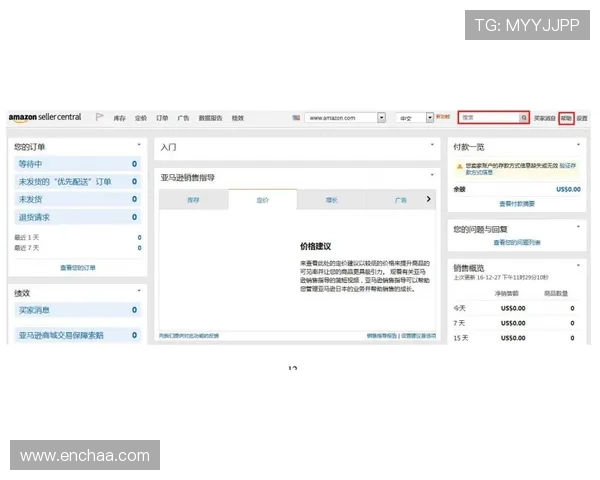Click the 最近 7 天 order count

tap(140, 248)
